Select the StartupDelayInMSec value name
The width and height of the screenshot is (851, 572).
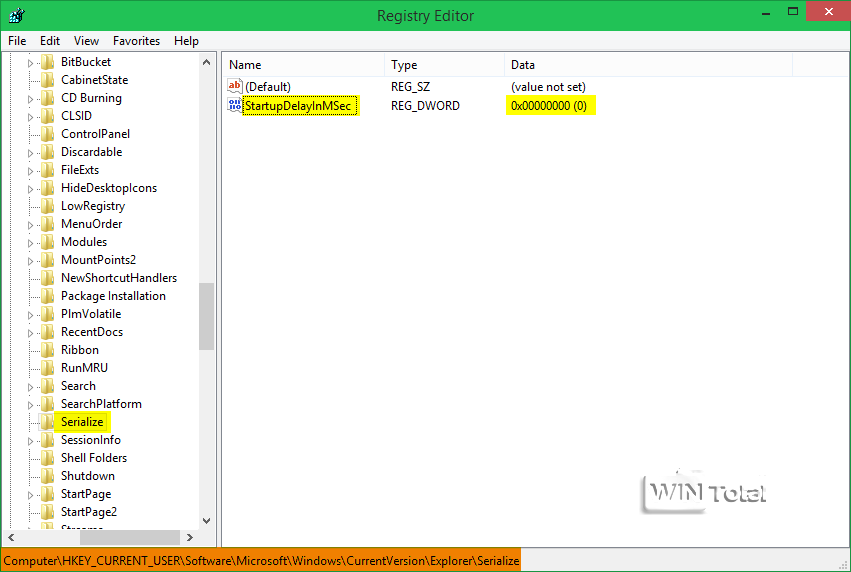coord(298,105)
